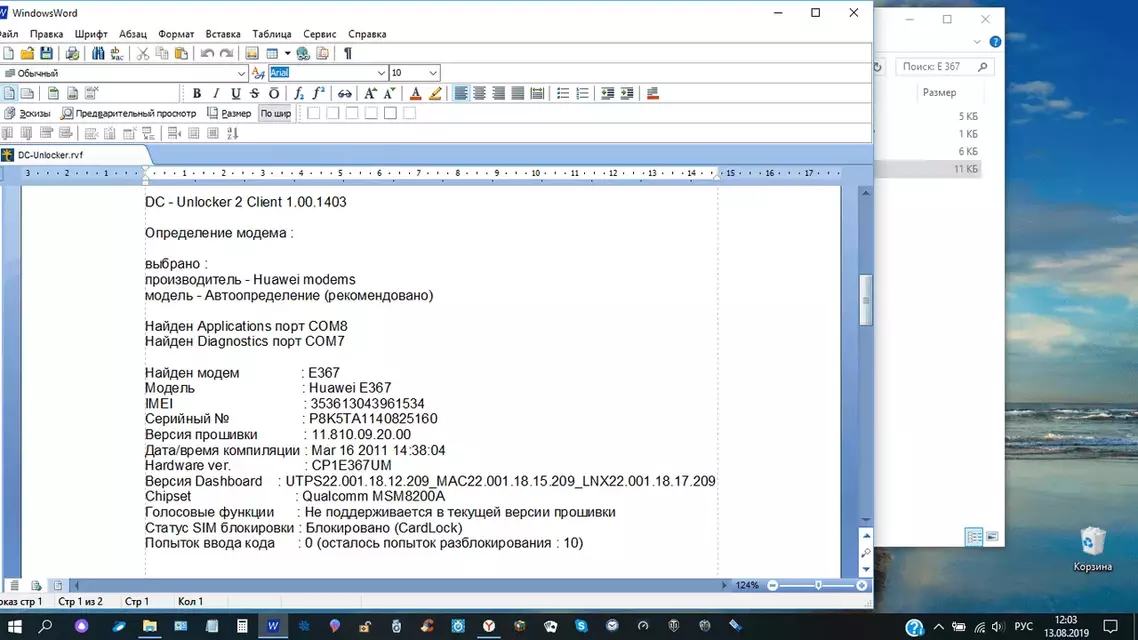
Task: Click the Undo arrow icon
Action: 207,53
